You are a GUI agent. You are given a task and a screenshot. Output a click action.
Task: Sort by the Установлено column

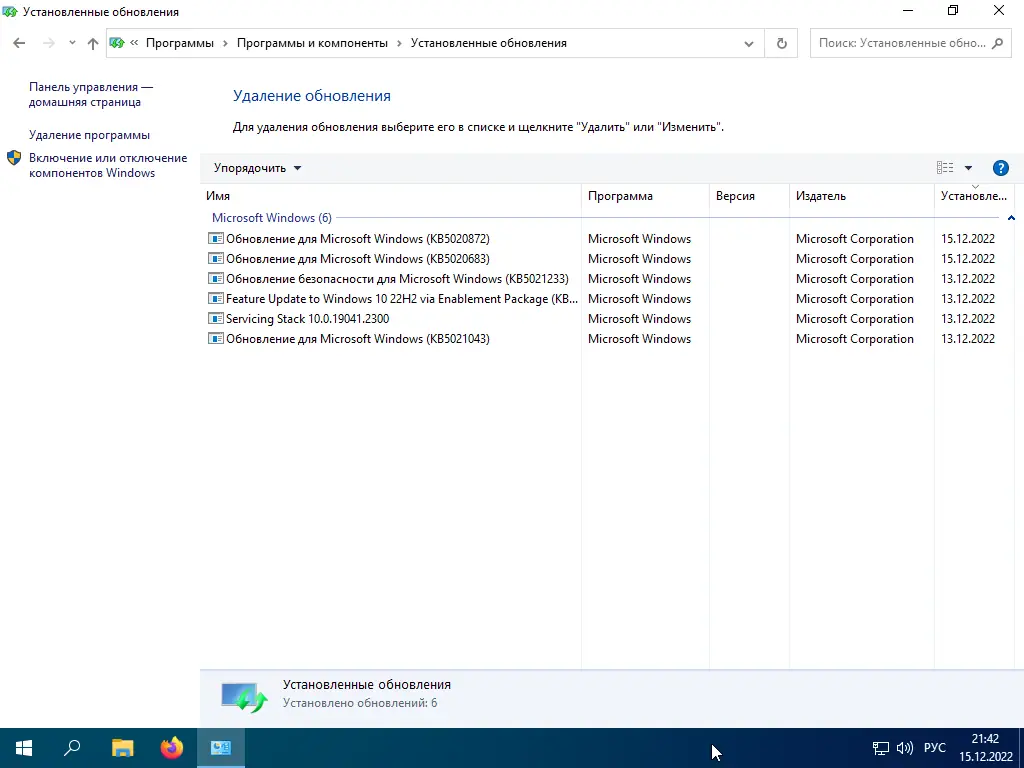click(x=974, y=196)
